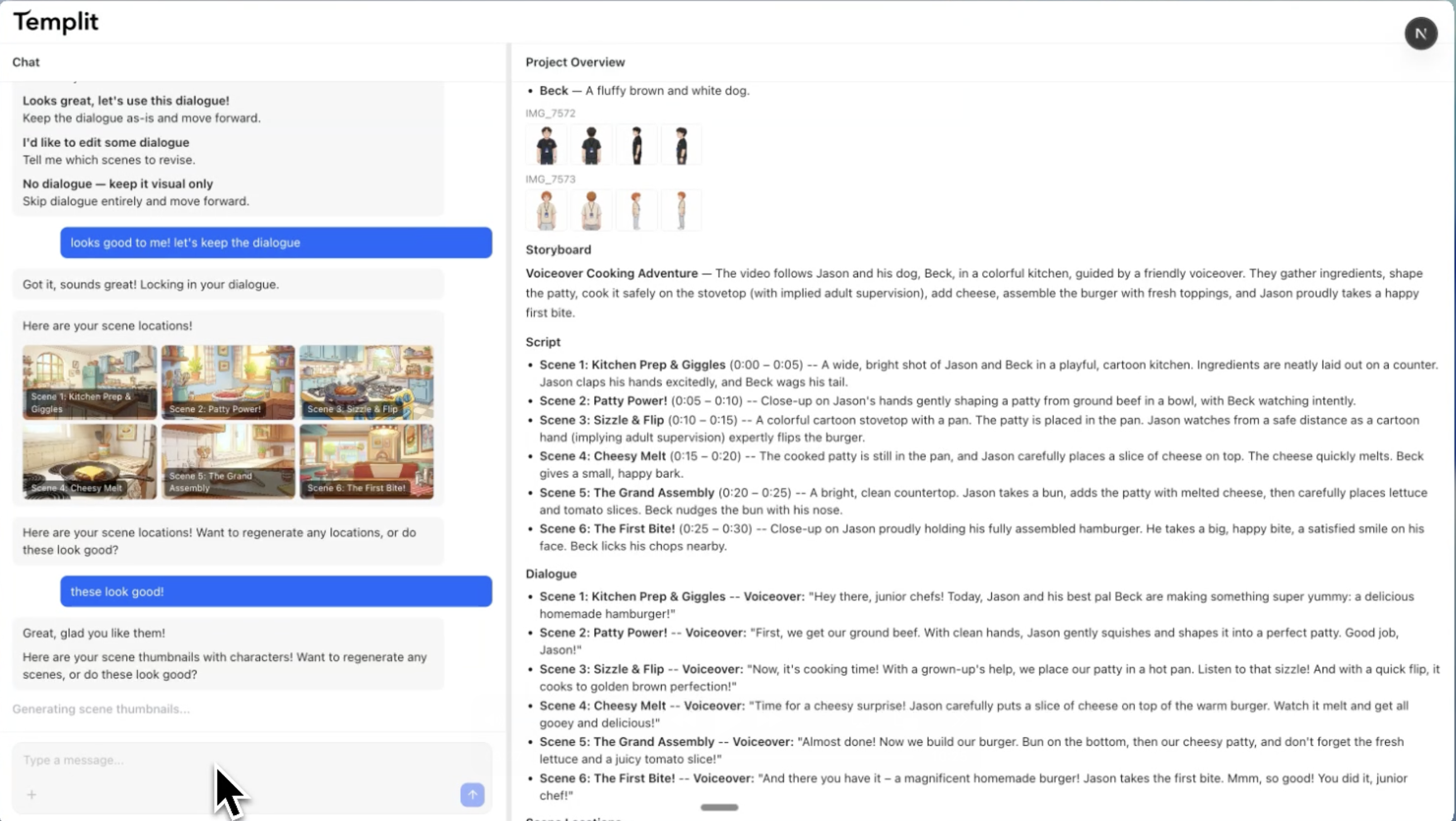Click the send message arrow button
The width and height of the screenshot is (1456, 821).
click(472, 794)
